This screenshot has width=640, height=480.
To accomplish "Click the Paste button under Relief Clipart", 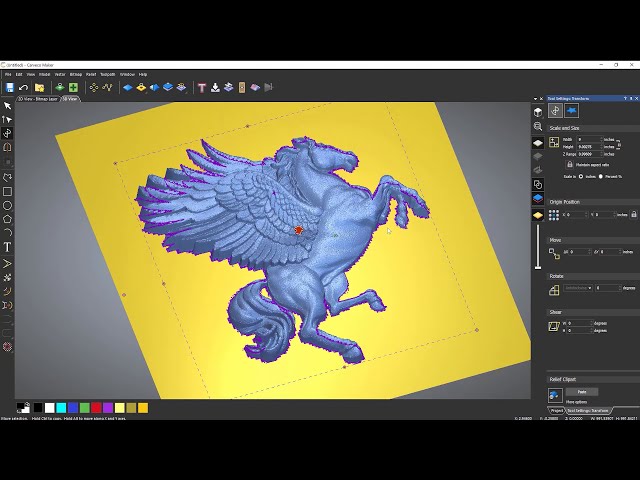I will [x=582, y=392].
